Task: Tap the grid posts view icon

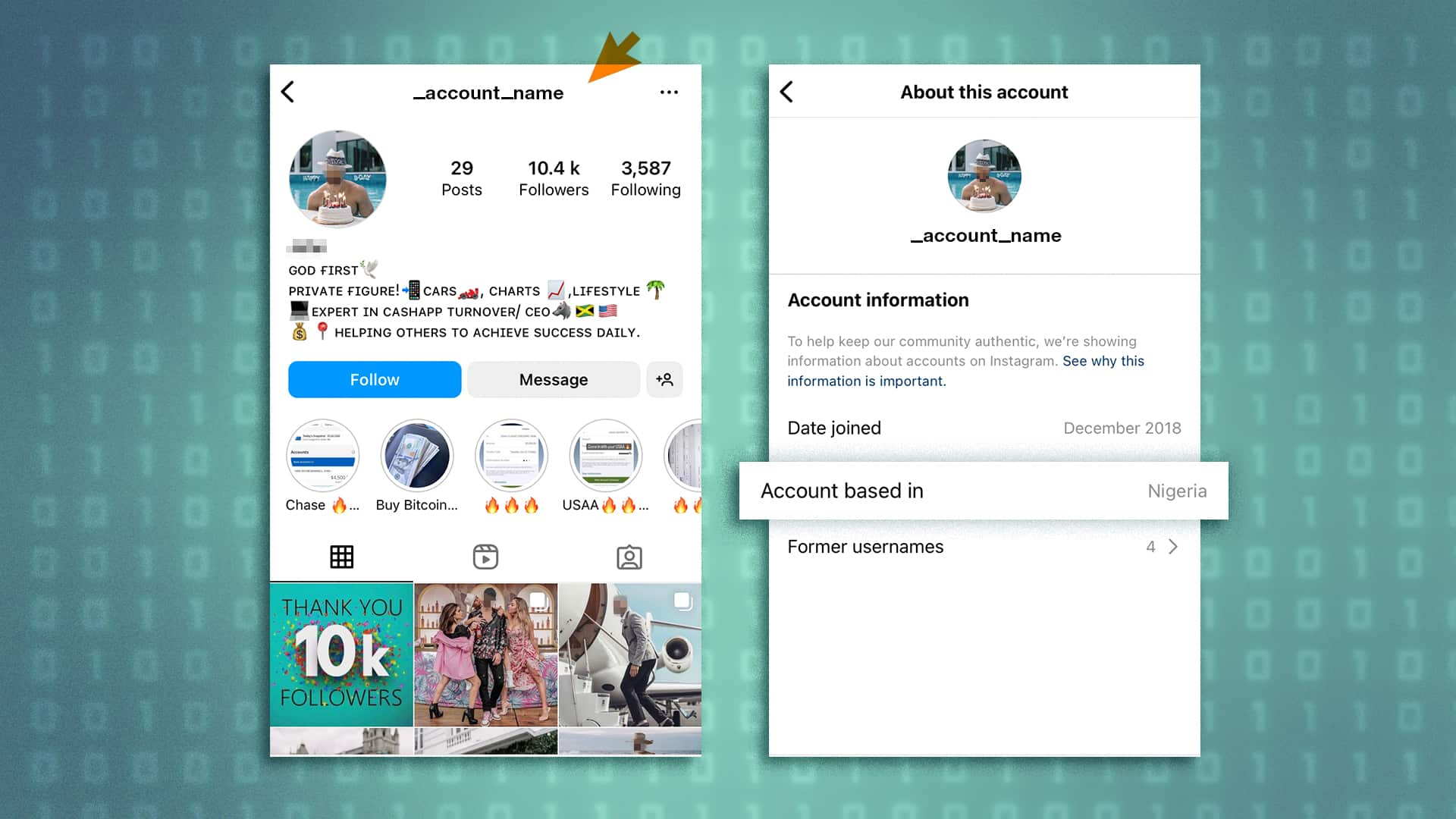Action: 341,557
